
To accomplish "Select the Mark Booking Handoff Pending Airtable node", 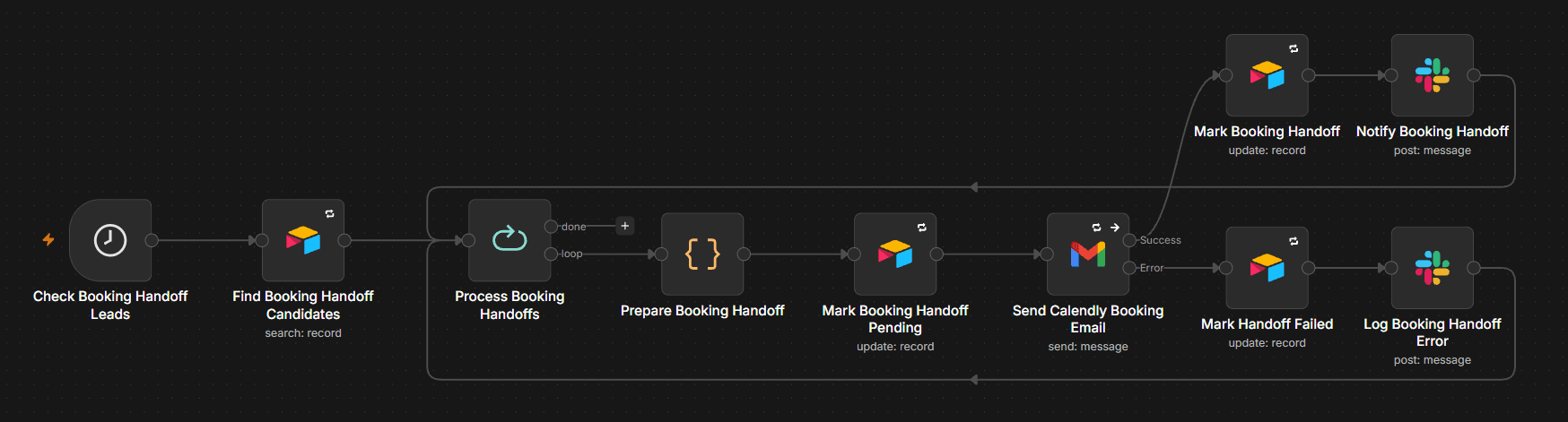I will [895, 254].
